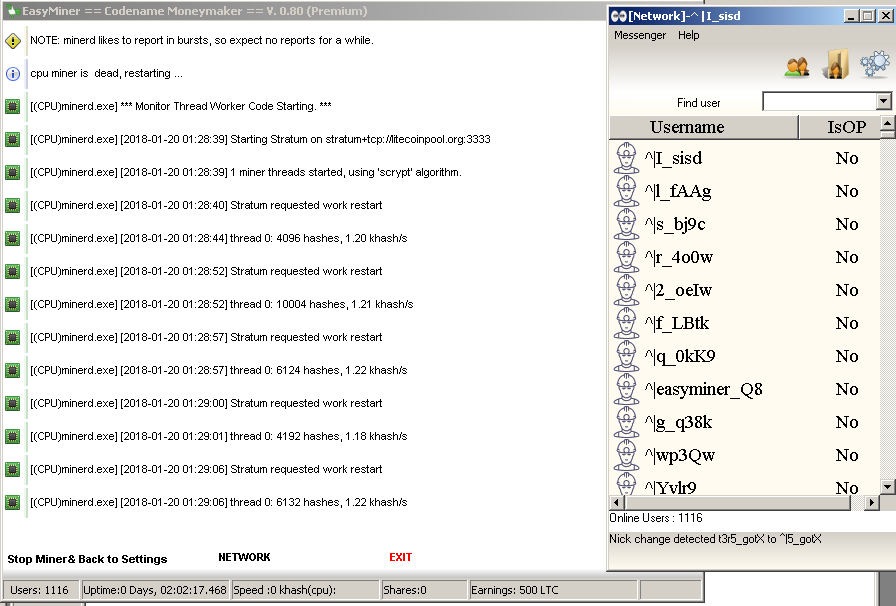Open the gears settings icon in Network window
This screenshot has height=606, width=896.
874,63
